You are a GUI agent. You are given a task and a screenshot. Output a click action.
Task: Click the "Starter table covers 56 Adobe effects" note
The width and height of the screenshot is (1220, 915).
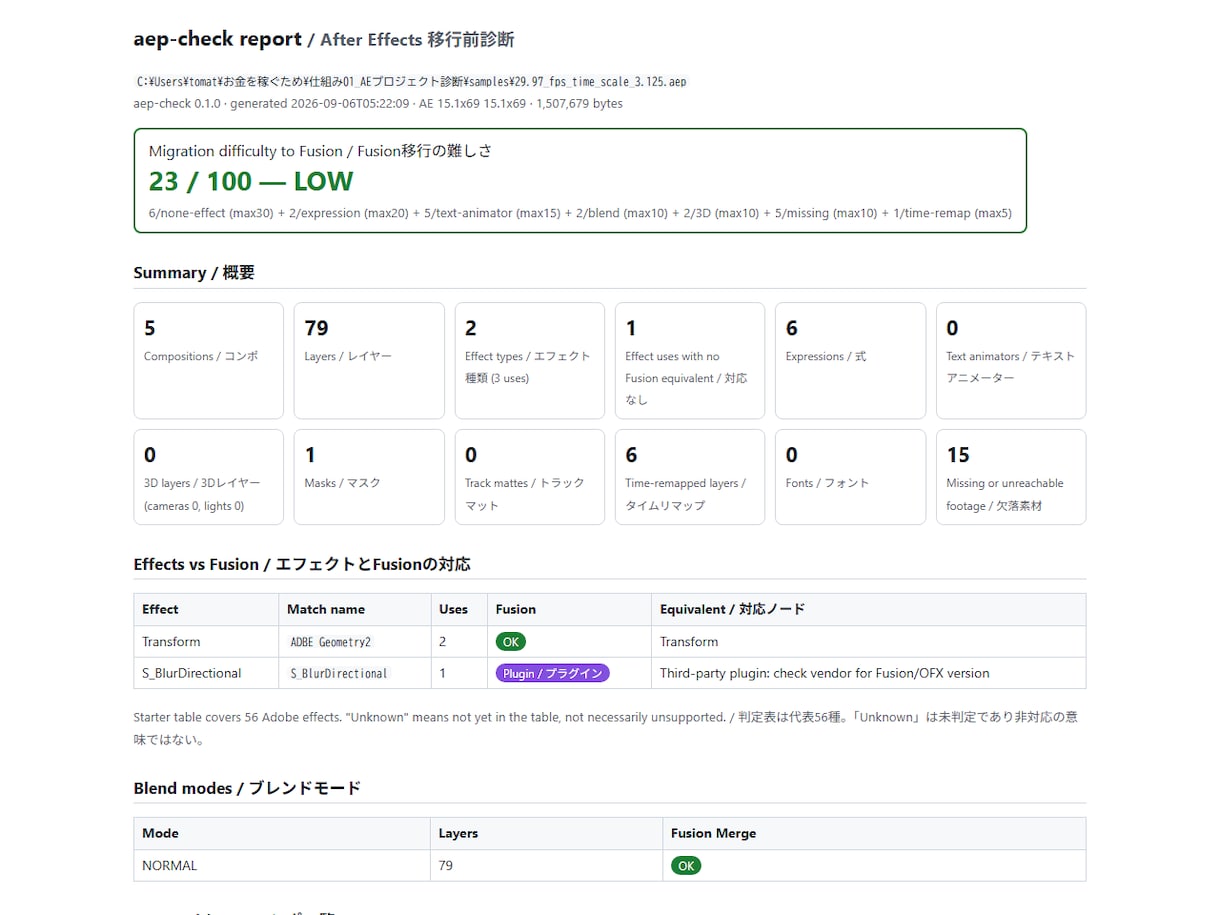(x=605, y=728)
